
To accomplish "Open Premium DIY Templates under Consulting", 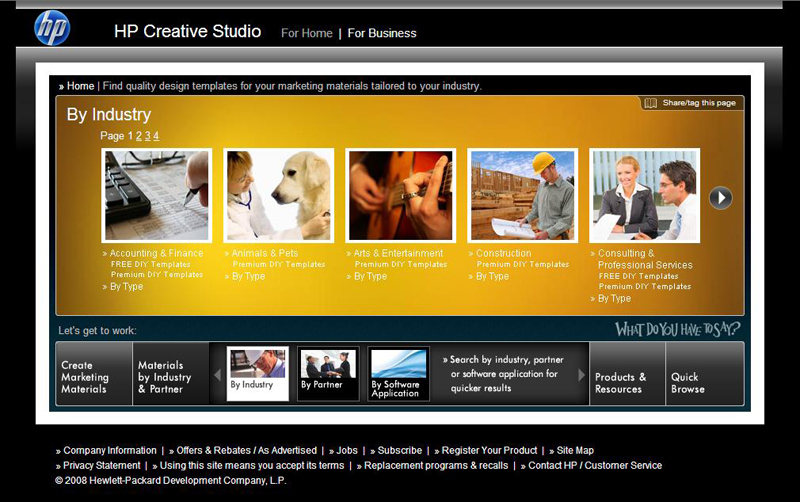I will coord(645,286).
